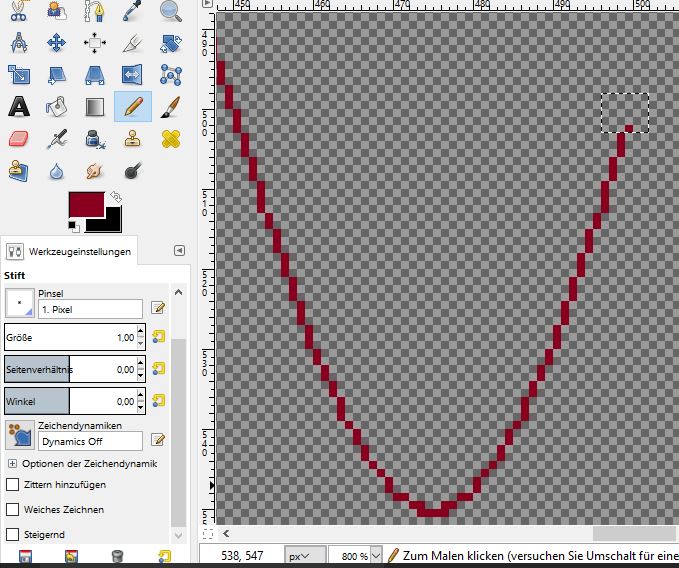This screenshot has width=679, height=568.
Task: Enable the Zittern hinzufügen checkbox
Action: (x=13, y=485)
